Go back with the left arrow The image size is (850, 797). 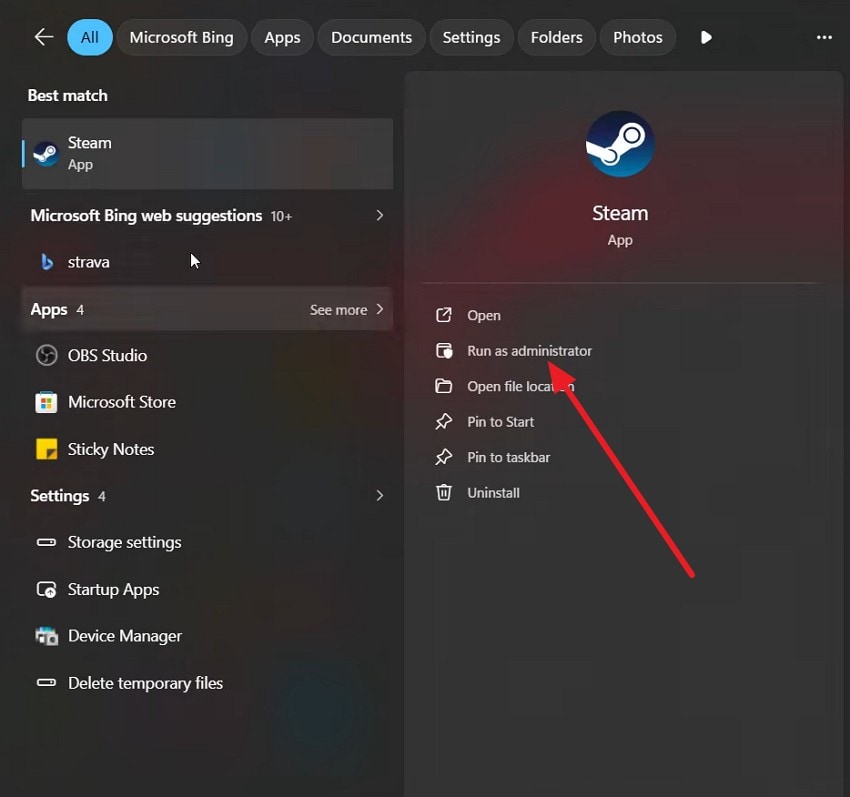click(43, 37)
